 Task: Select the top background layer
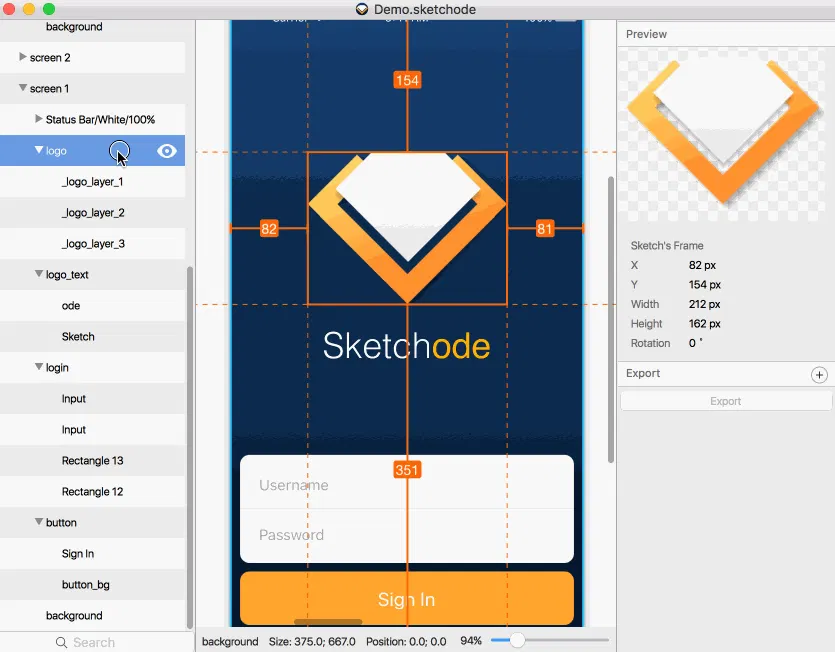click(x=93, y=27)
